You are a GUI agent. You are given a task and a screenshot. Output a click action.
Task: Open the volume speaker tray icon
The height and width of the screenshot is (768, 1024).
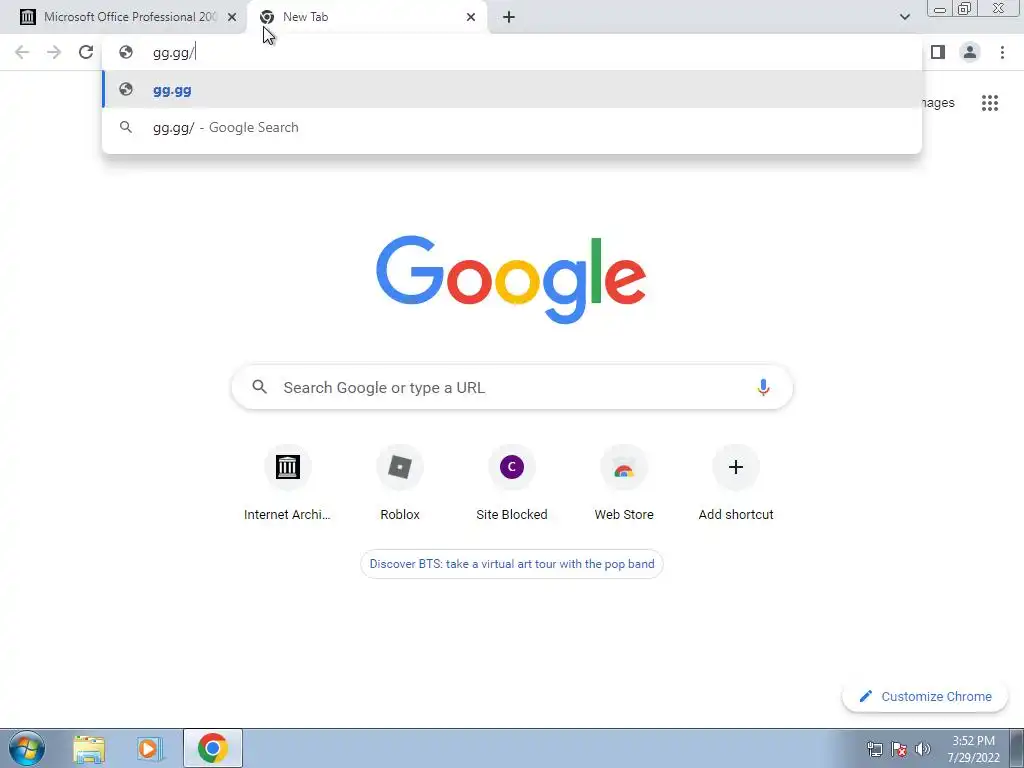click(923, 749)
